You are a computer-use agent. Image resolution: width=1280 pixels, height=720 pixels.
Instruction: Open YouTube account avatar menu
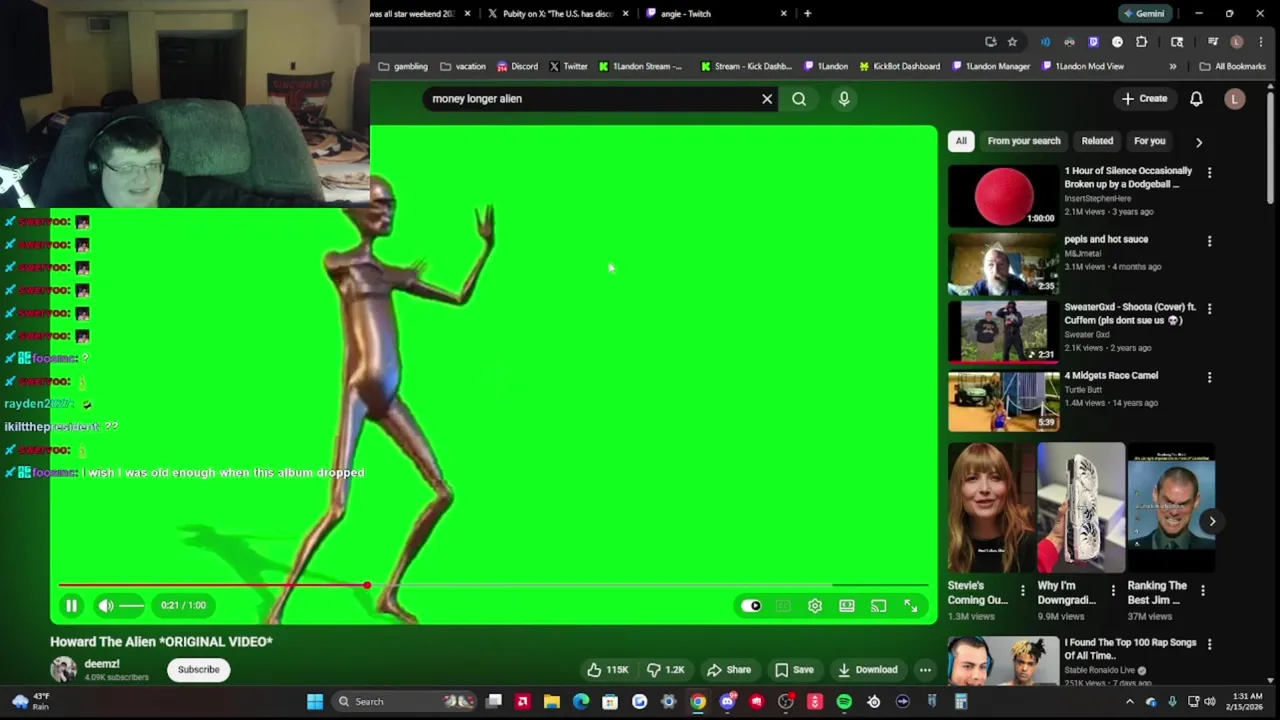tap(1235, 99)
